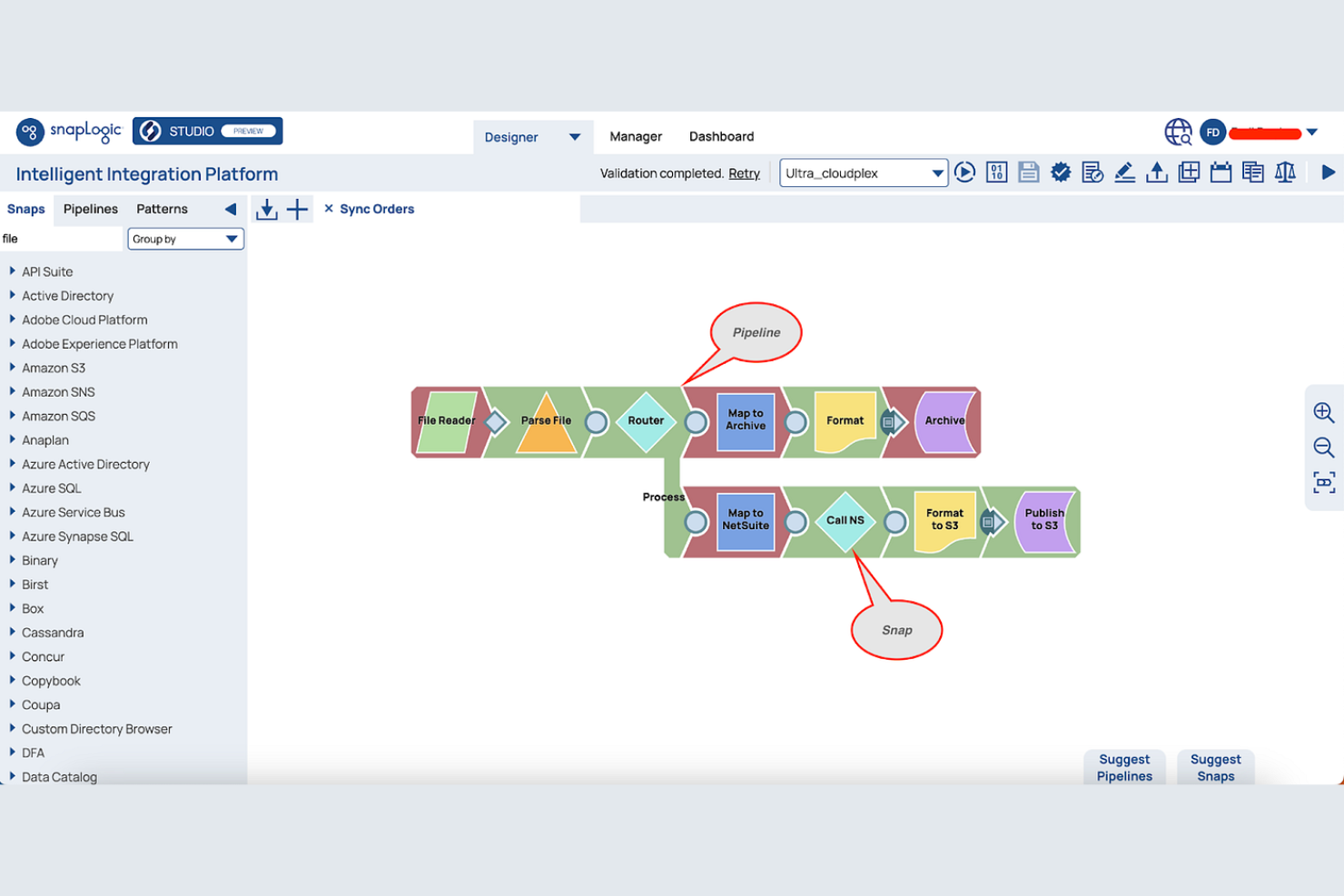The width and height of the screenshot is (1344, 896).
Task: Click the Custom Directory Browser item
Action: tap(97, 729)
